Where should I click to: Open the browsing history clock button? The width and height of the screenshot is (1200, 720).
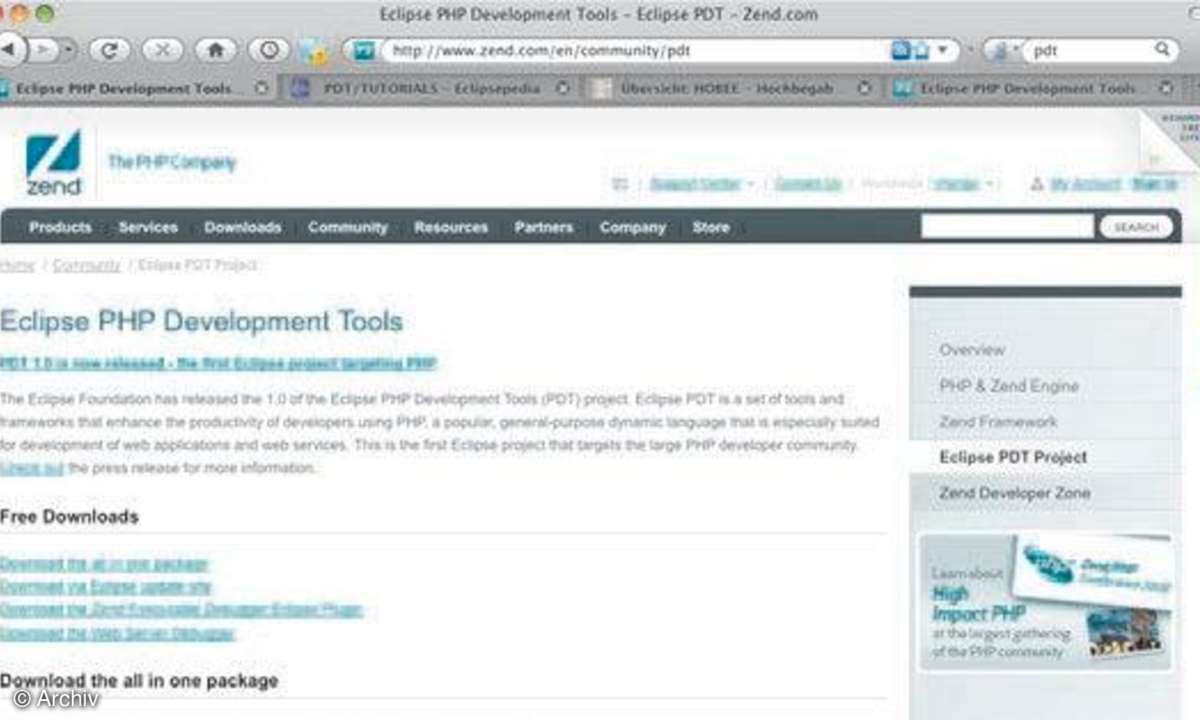[x=269, y=49]
